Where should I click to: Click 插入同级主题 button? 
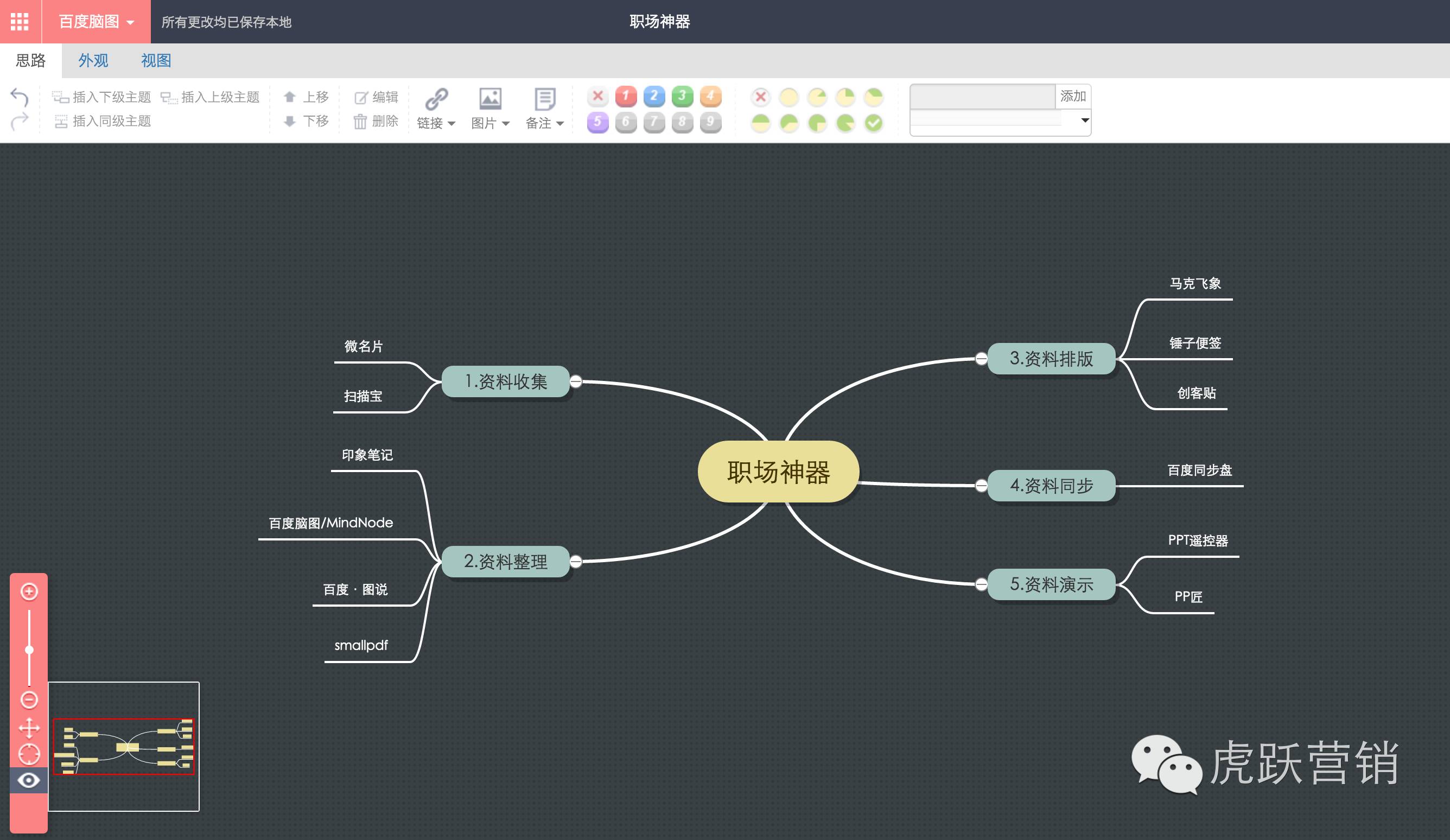tap(103, 122)
